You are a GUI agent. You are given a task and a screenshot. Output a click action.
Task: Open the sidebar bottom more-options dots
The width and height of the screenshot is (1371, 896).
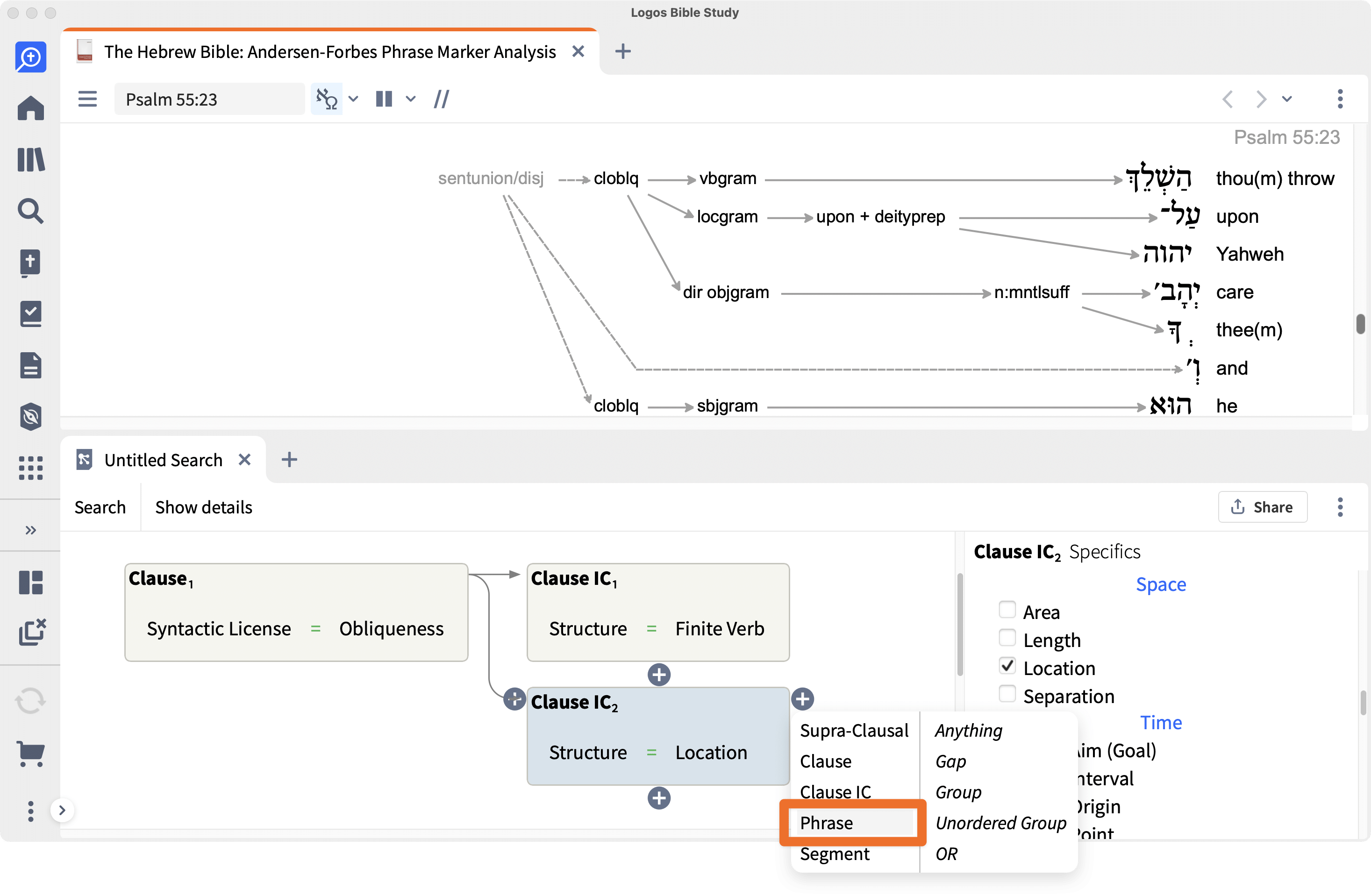30,811
